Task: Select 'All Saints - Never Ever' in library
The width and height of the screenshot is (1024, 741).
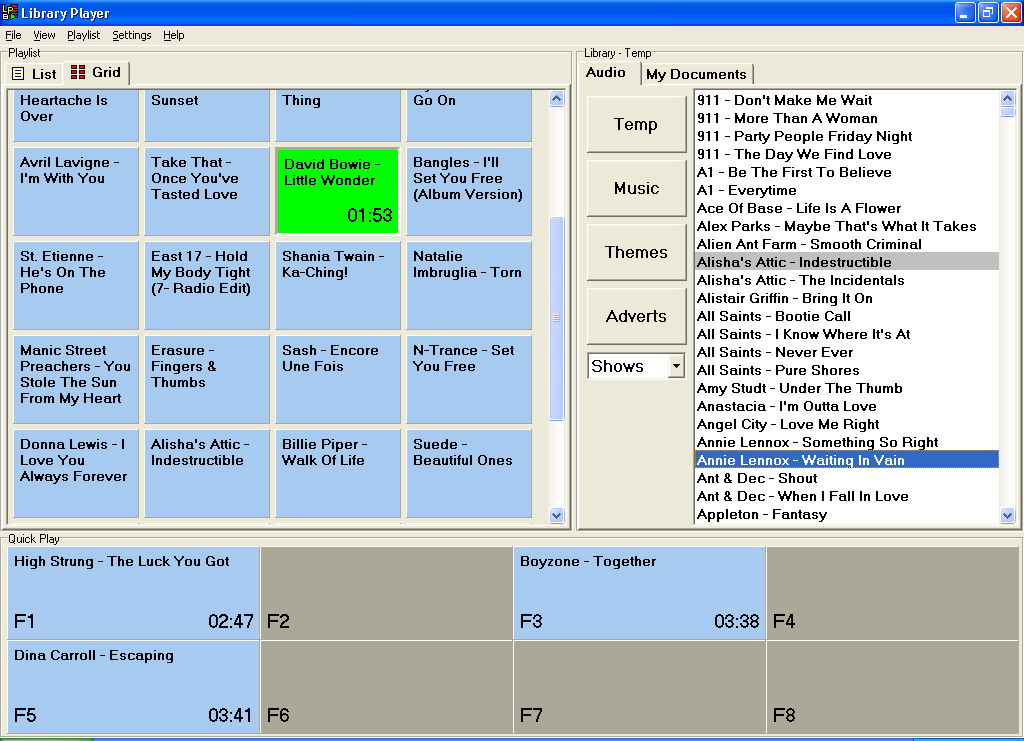Action: [847, 352]
